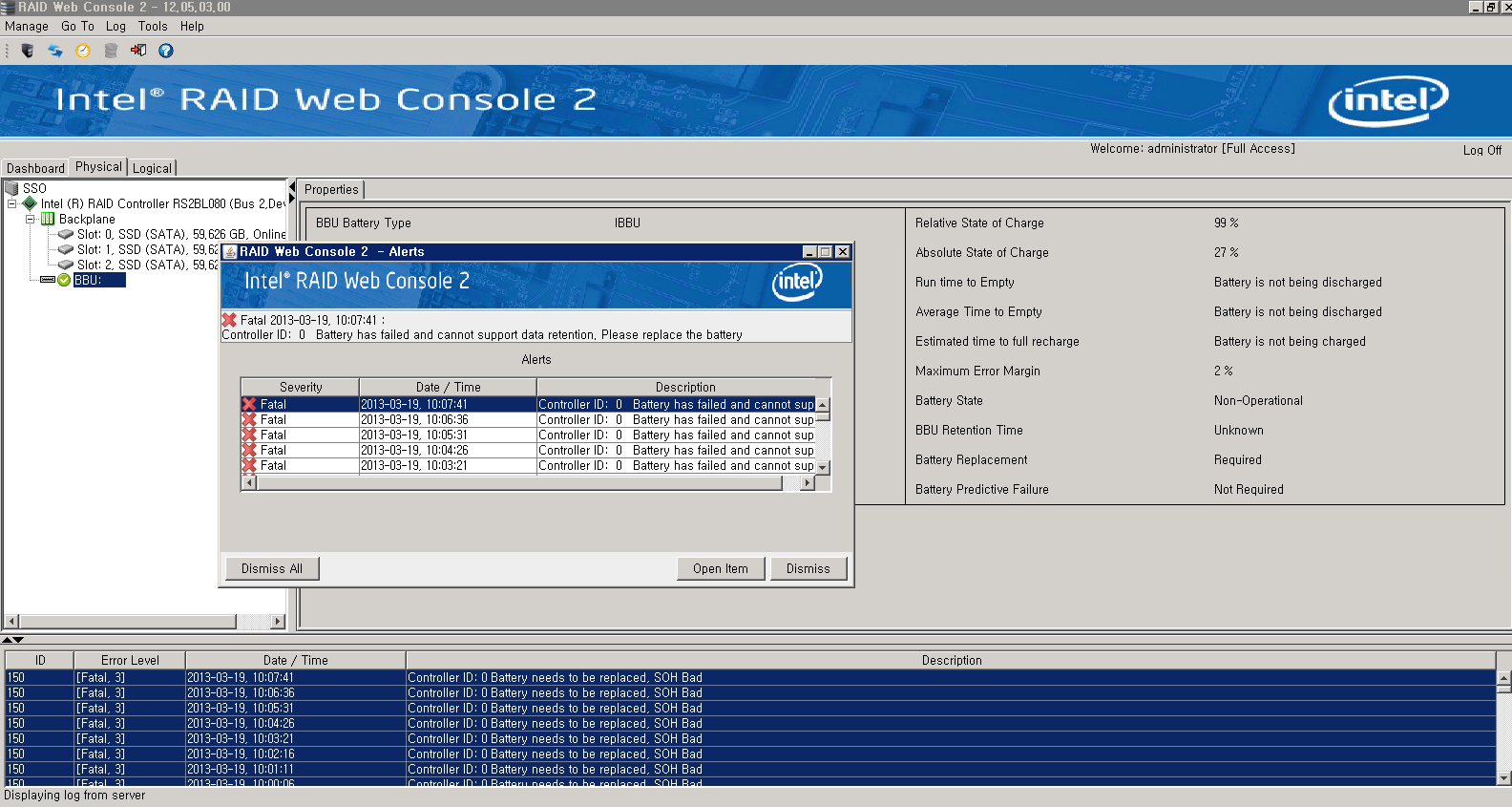The height and width of the screenshot is (807, 1512).
Task: Click the BBU battery device icon
Action: click(48, 280)
